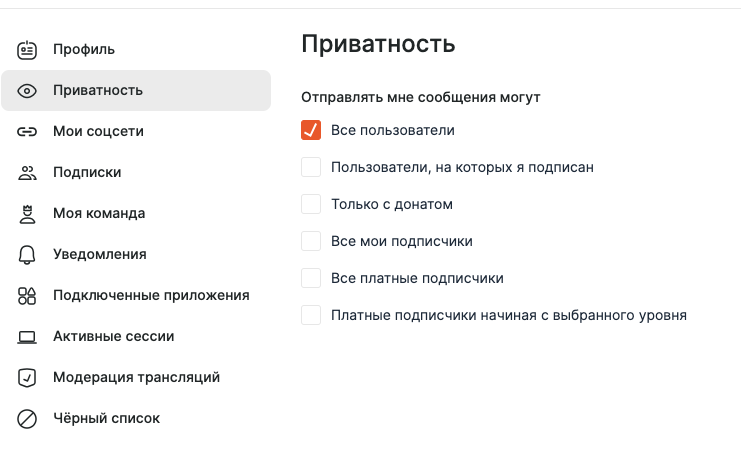Click the bell icon for Уведомления
Image resolution: width=741 pixels, height=472 pixels.
pyautogui.click(x=27, y=255)
